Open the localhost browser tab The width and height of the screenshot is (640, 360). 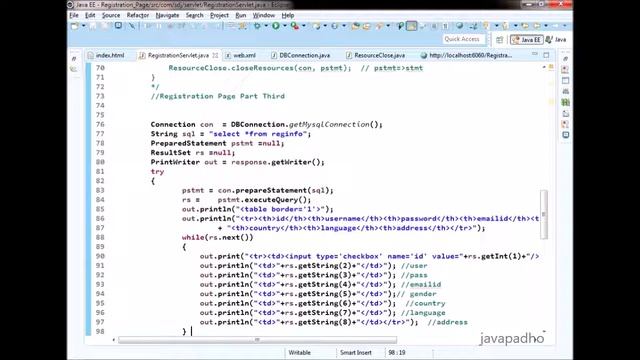[x=466, y=55]
